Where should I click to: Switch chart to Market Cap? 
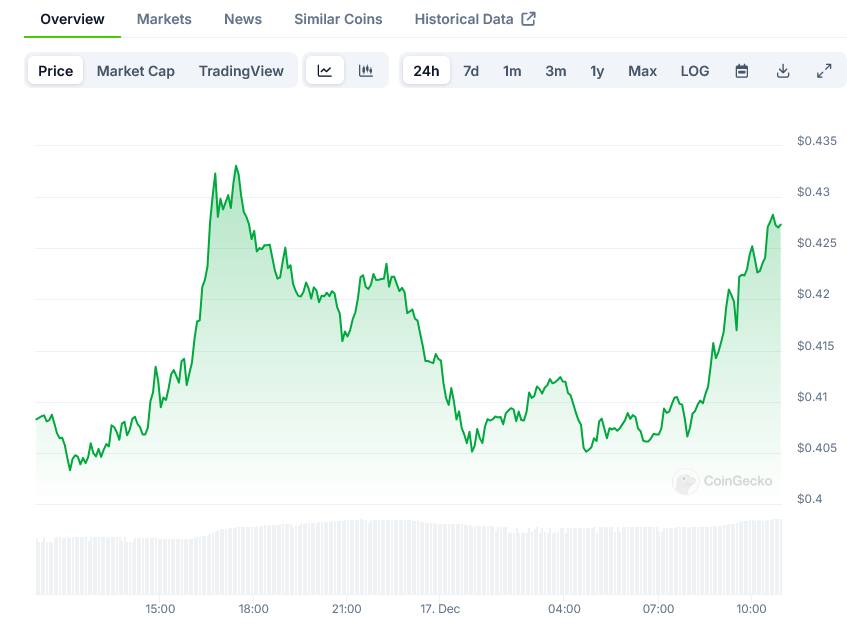(136, 71)
